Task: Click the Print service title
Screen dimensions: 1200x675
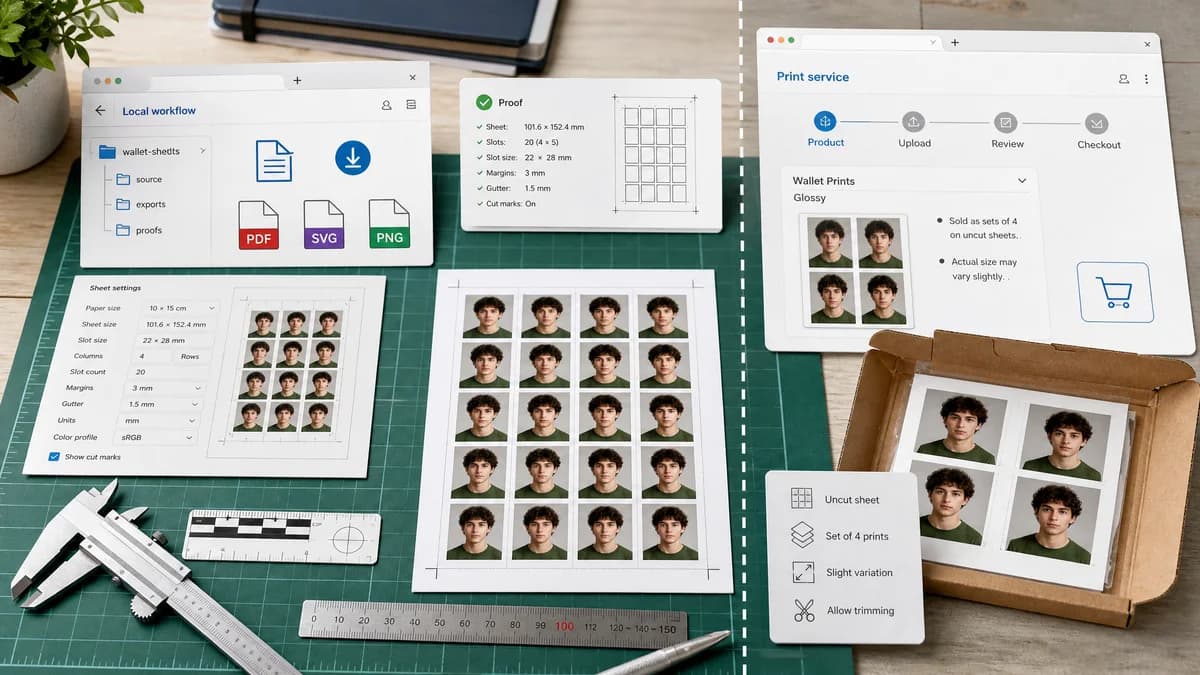Action: click(x=813, y=77)
